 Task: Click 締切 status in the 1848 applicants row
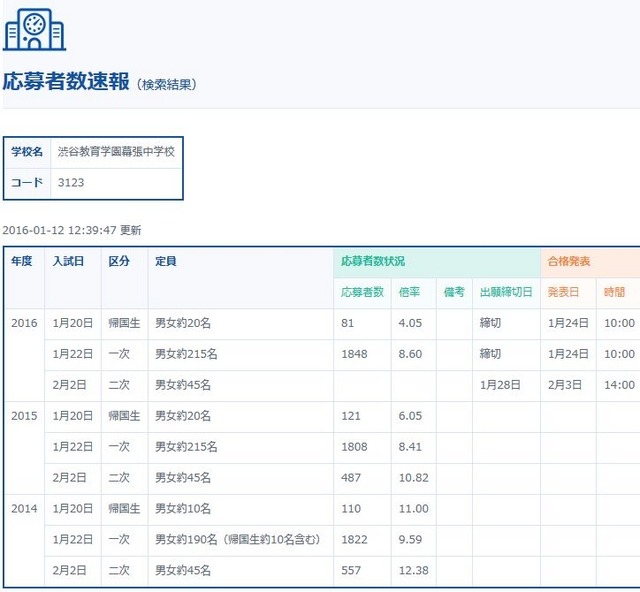(490, 354)
